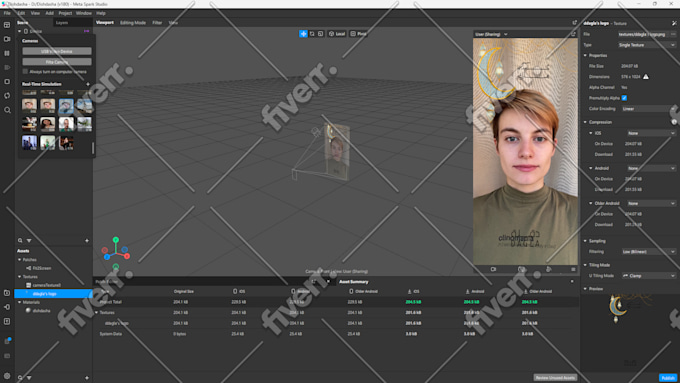The height and width of the screenshot is (383, 680).
Task: Select the cameraTexture0 asset
Action: click(x=46, y=285)
